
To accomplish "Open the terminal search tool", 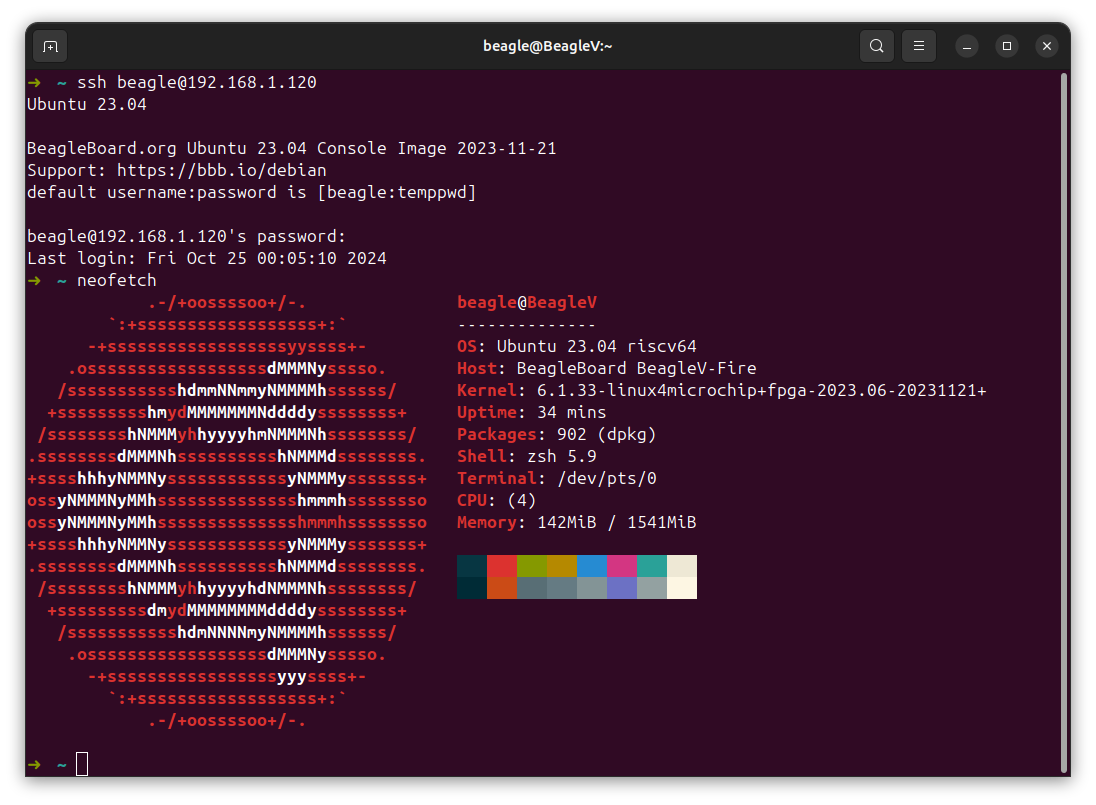I will (x=877, y=46).
